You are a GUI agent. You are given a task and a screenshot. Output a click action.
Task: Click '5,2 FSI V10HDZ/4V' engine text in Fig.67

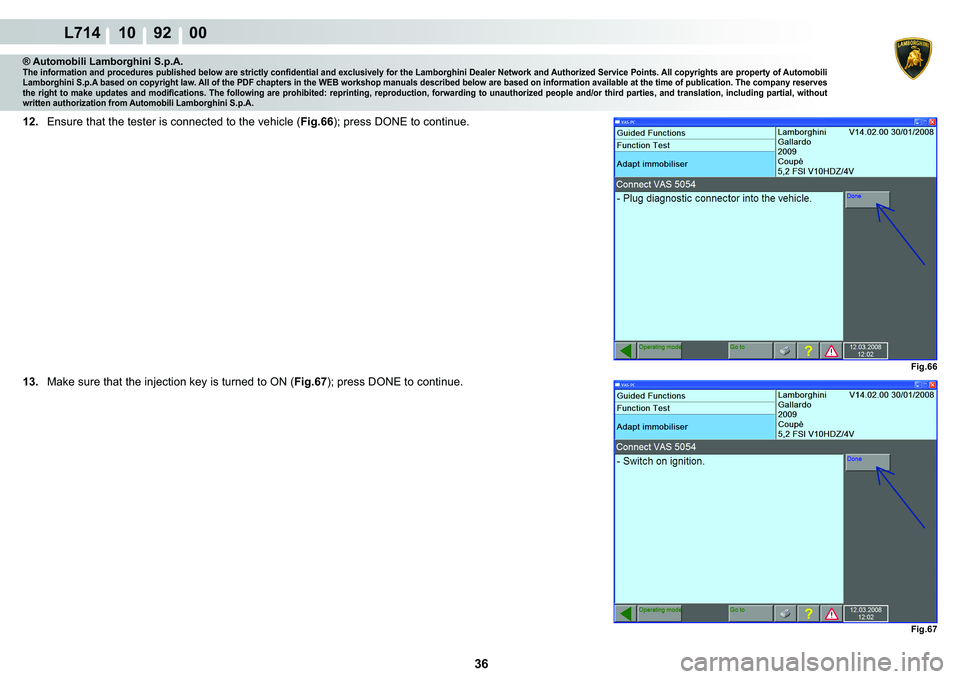[816, 434]
